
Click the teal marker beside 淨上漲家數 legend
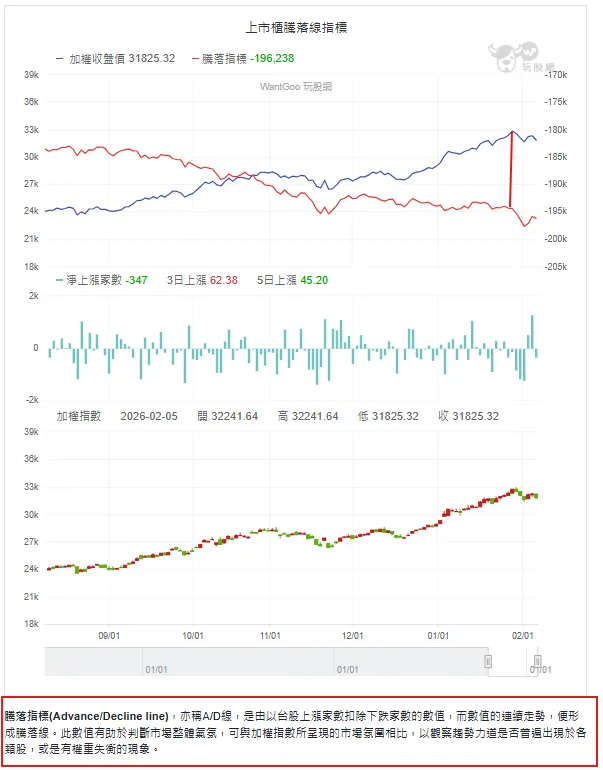pyautogui.click(x=59, y=280)
